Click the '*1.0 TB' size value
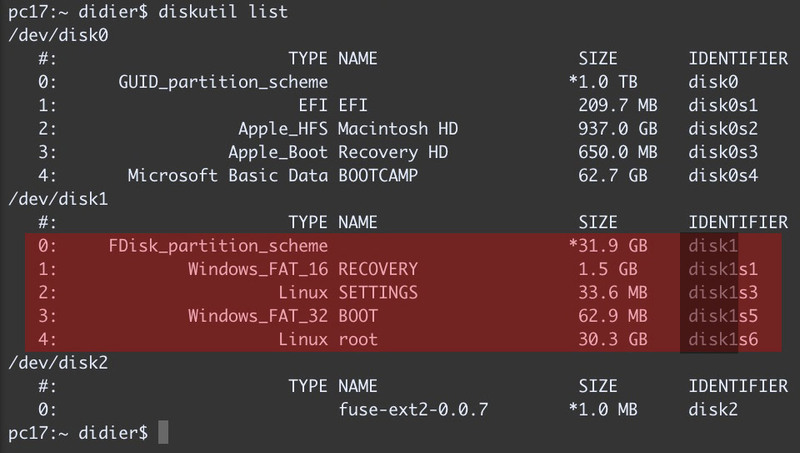800x453 pixels. coord(603,82)
